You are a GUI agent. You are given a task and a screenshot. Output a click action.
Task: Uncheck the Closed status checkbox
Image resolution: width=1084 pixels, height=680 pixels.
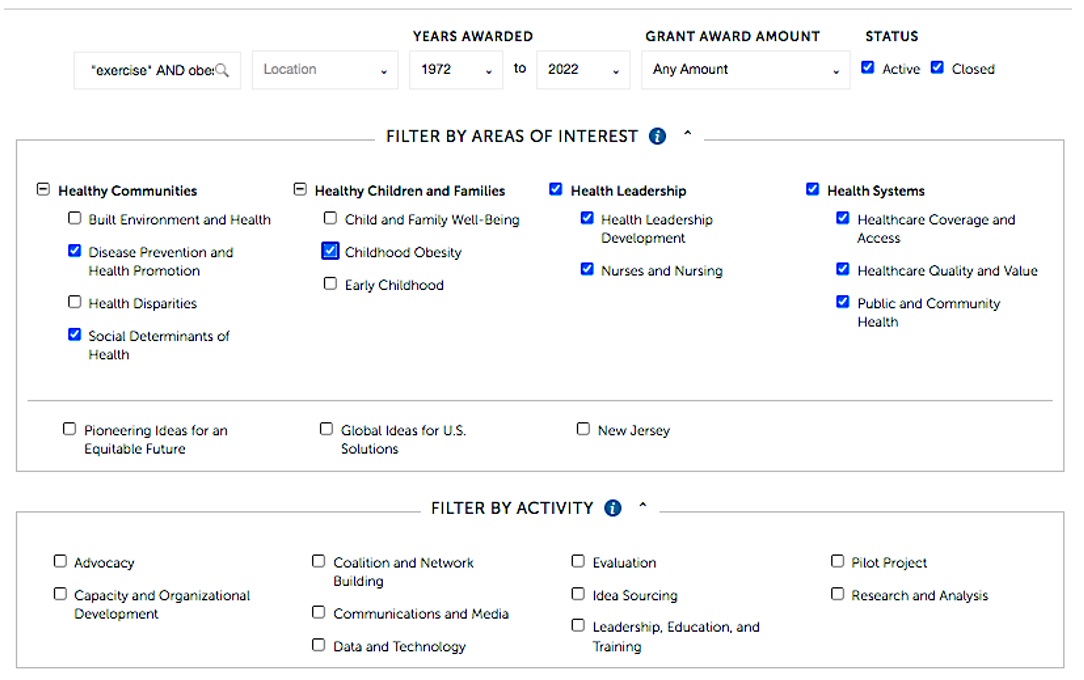(937, 68)
